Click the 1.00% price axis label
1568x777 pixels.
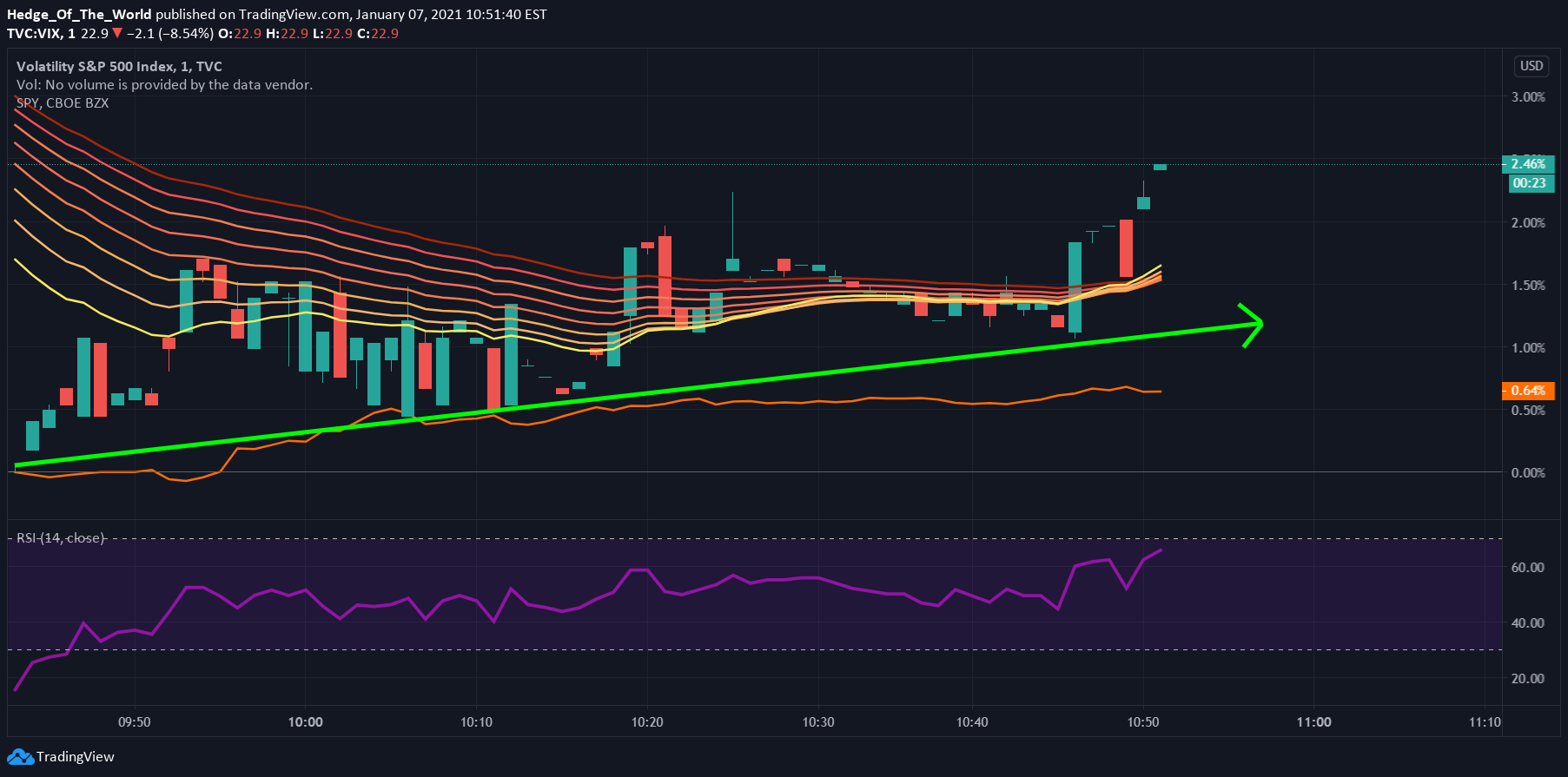click(1528, 348)
